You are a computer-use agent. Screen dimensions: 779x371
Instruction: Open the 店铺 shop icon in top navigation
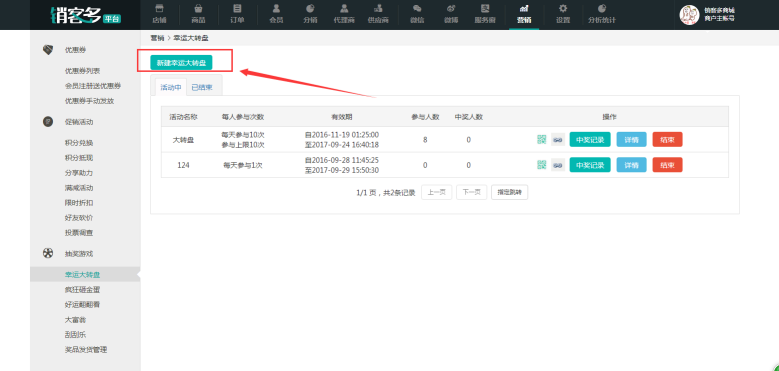(159, 8)
